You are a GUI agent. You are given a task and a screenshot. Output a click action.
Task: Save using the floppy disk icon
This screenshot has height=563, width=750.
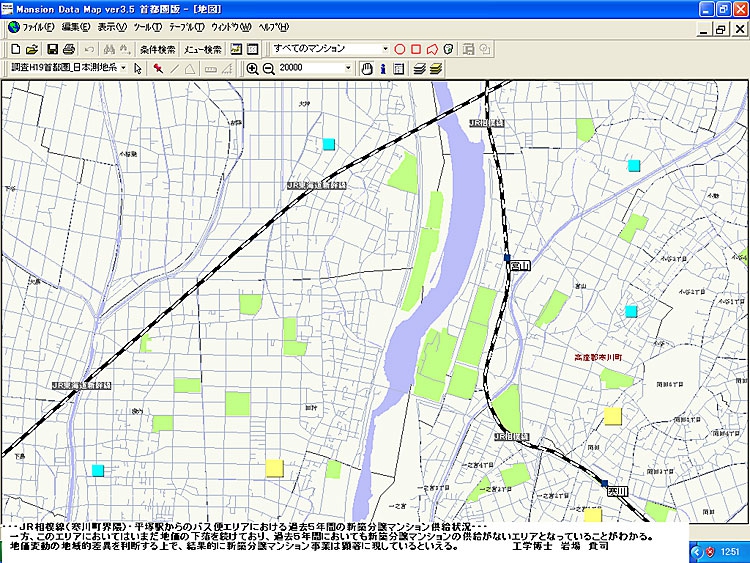point(51,49)
